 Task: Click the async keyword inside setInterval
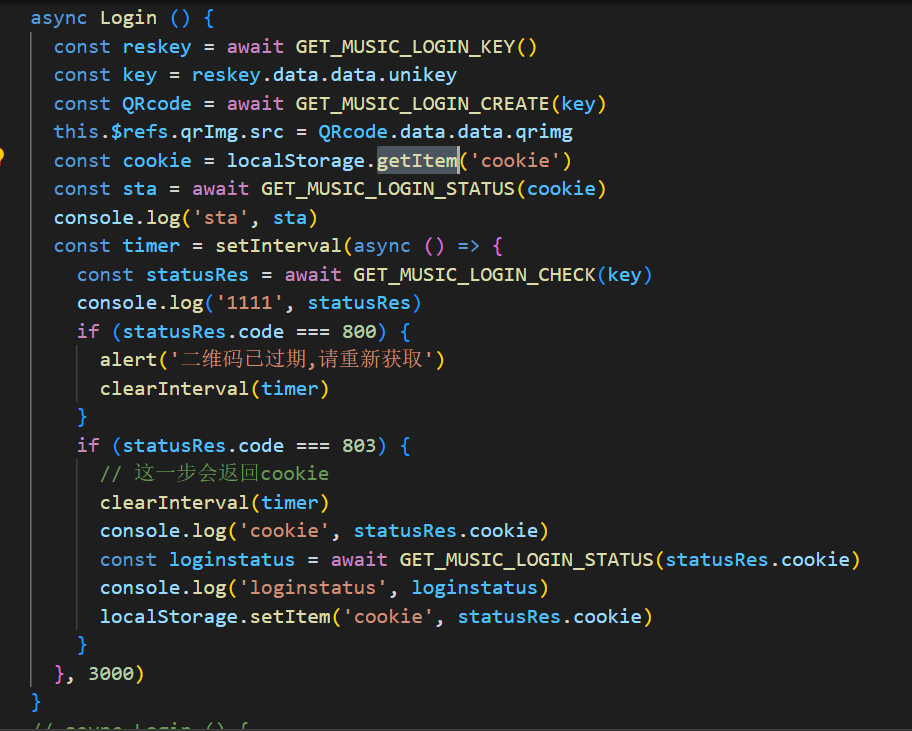point(382,246)
